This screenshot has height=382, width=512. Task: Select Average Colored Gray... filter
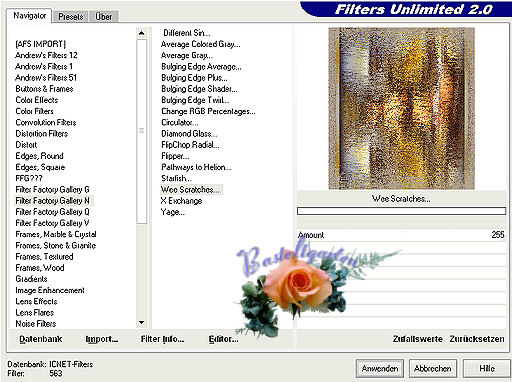pyautogui.click(x=200, y=44)
